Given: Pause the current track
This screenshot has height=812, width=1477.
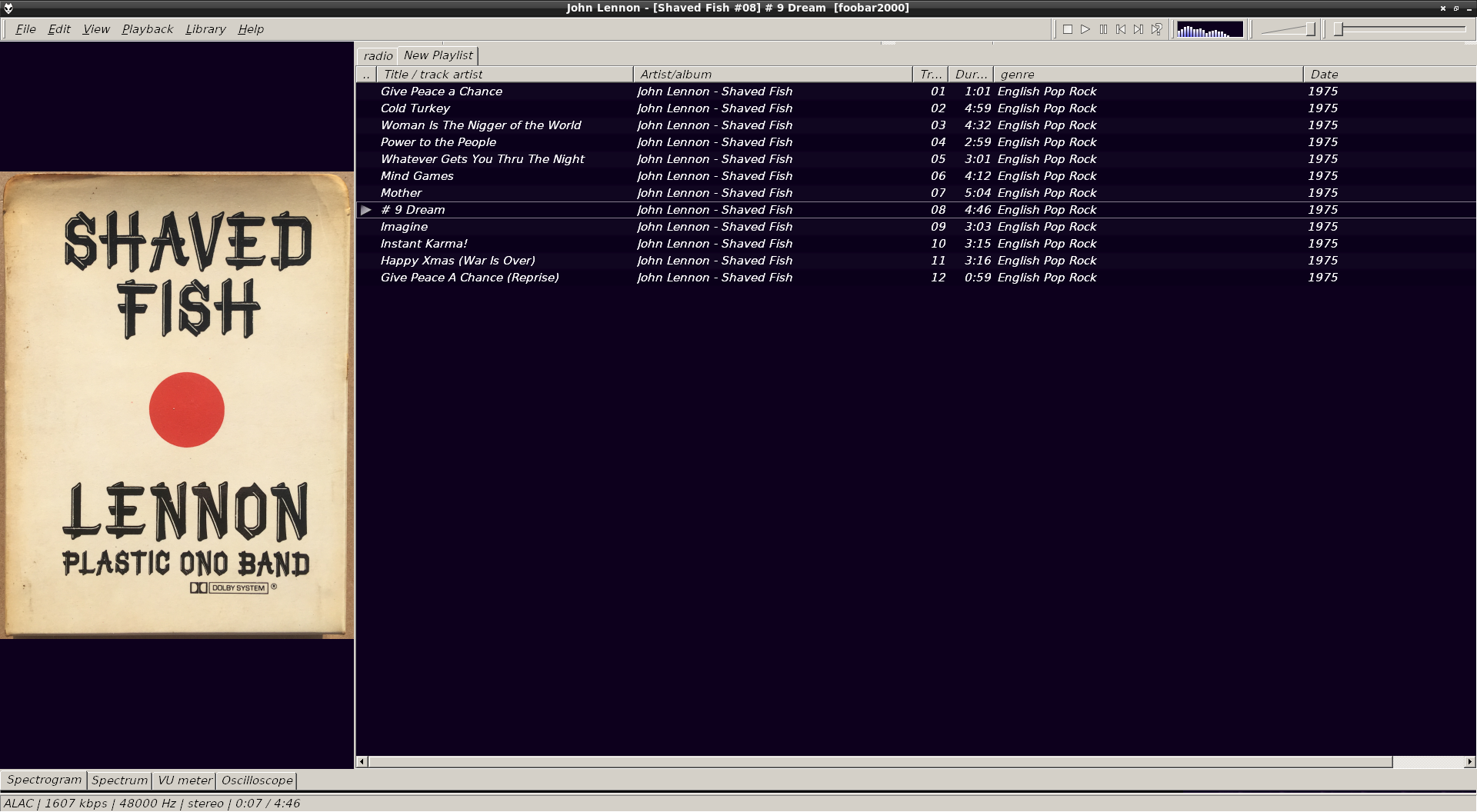Looking at the screenshot, I should (1103, 29).
